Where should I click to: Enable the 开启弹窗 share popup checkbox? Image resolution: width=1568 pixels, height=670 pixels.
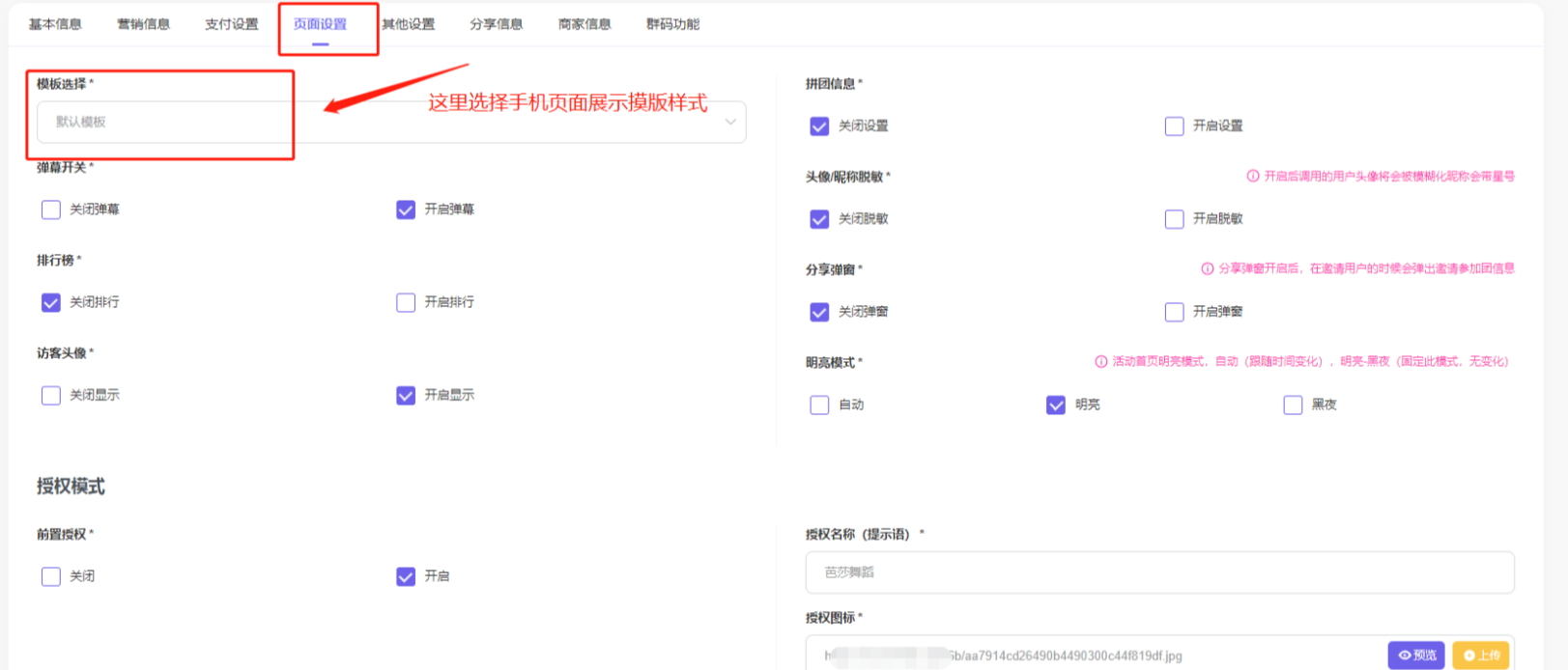(x=1175, y=312)
